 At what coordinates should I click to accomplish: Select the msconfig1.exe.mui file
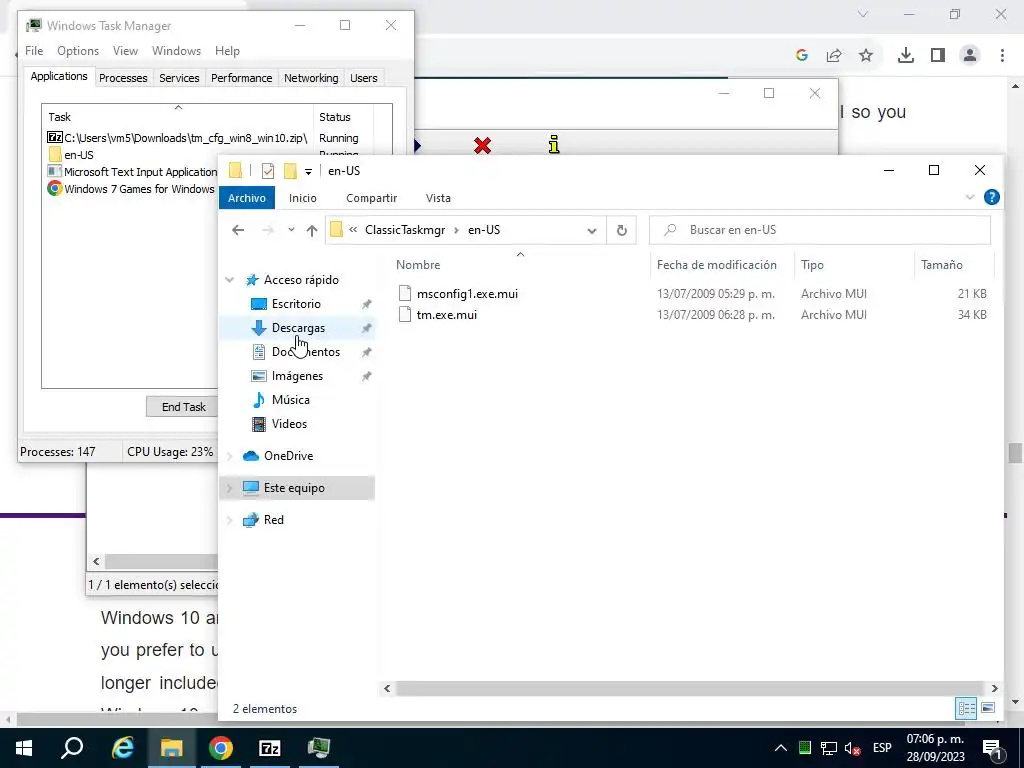pos(467,294)
